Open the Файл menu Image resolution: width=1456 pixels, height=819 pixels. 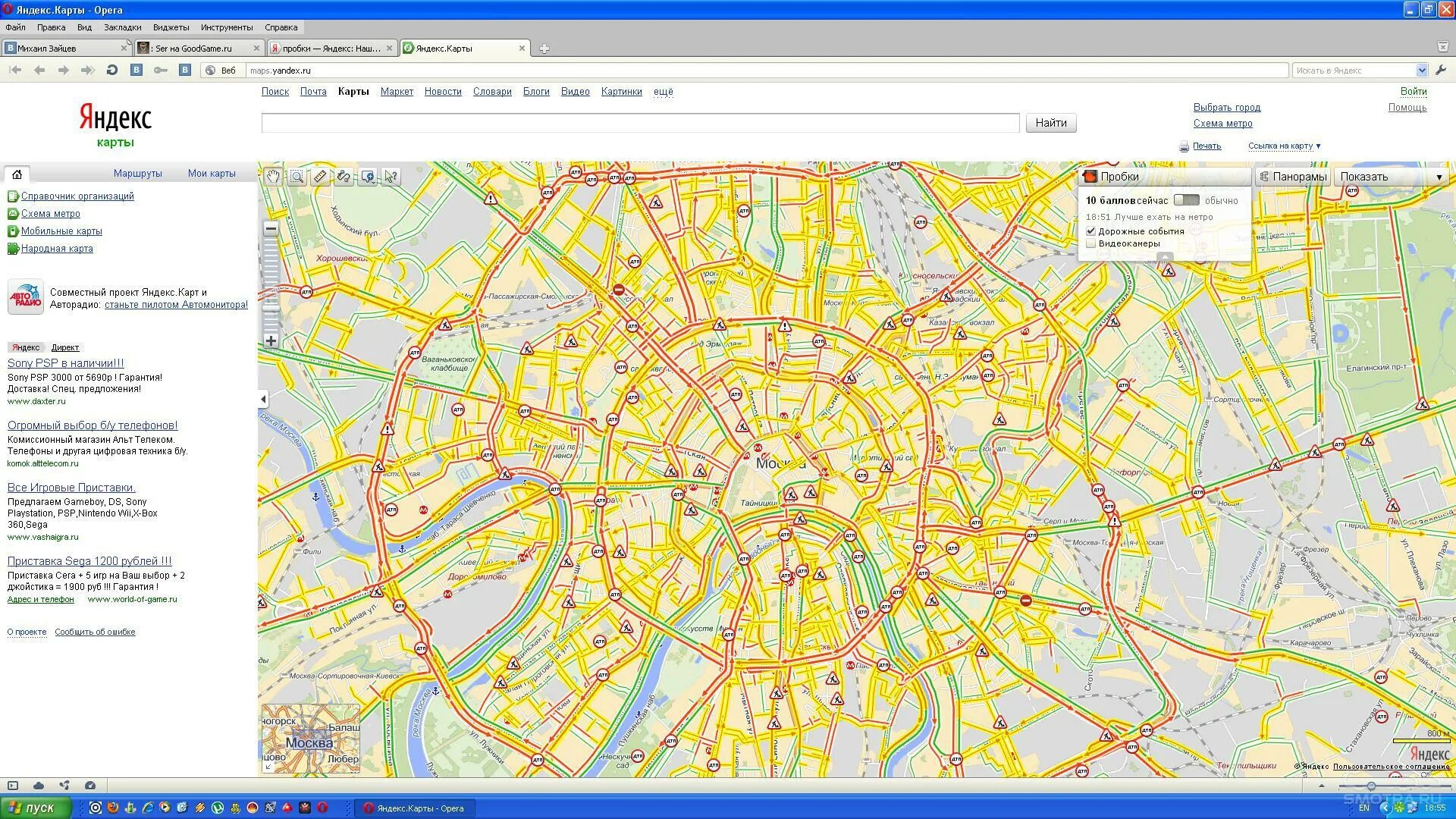pos(15,27)
